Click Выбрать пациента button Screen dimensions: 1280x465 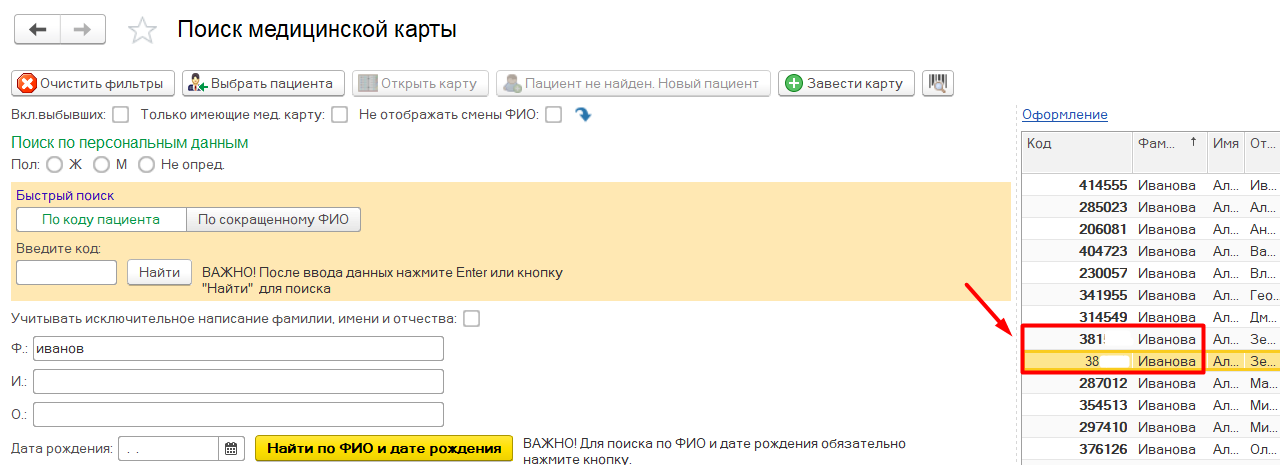(x=263, y=83)
